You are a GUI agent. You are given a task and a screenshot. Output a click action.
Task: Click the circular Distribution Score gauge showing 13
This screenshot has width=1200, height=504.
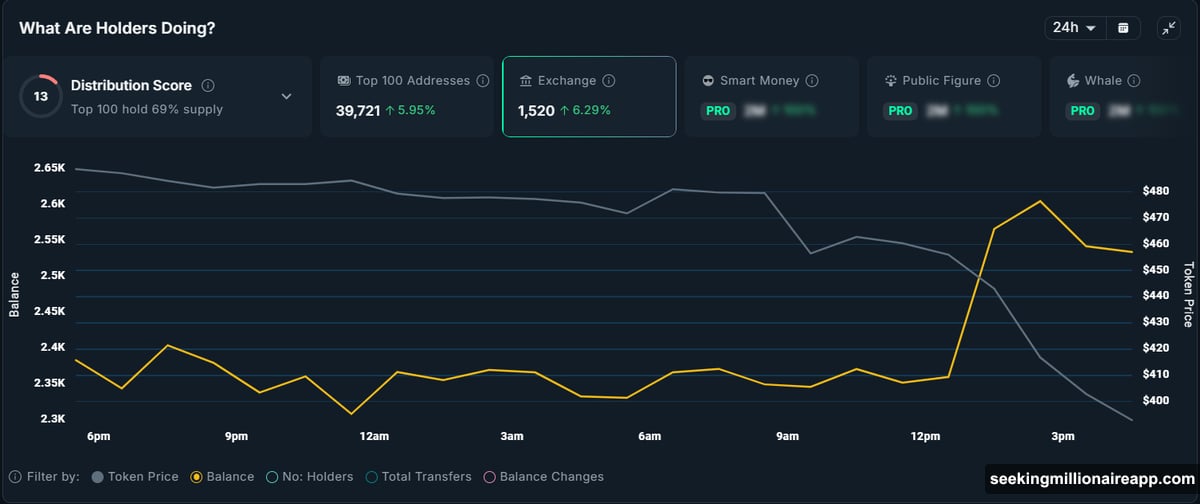tap(40, 96)
